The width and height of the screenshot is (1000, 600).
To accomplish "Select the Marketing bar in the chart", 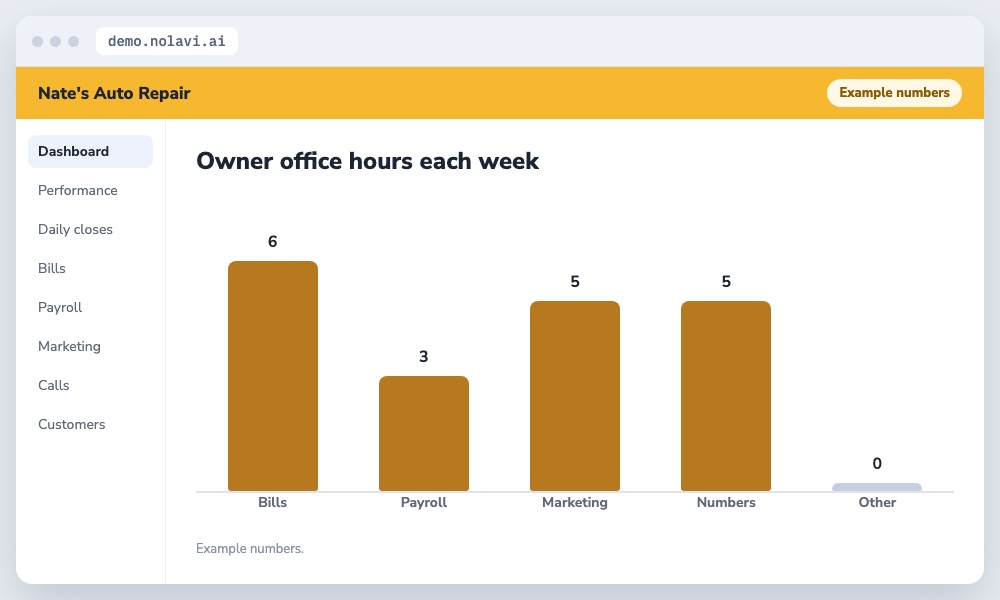I will coord(575,396).
